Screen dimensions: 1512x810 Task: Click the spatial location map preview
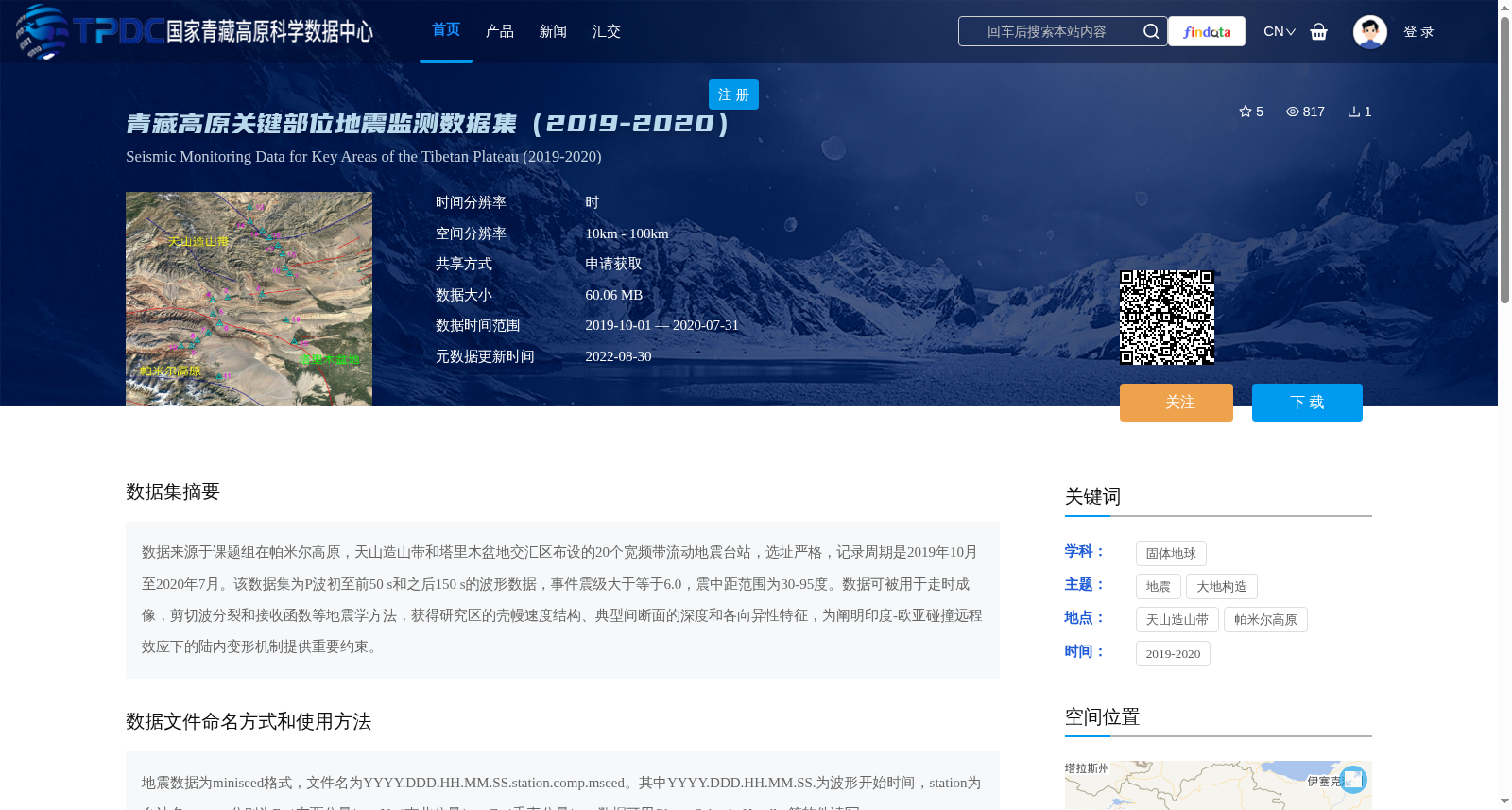tap(1218, 785)
